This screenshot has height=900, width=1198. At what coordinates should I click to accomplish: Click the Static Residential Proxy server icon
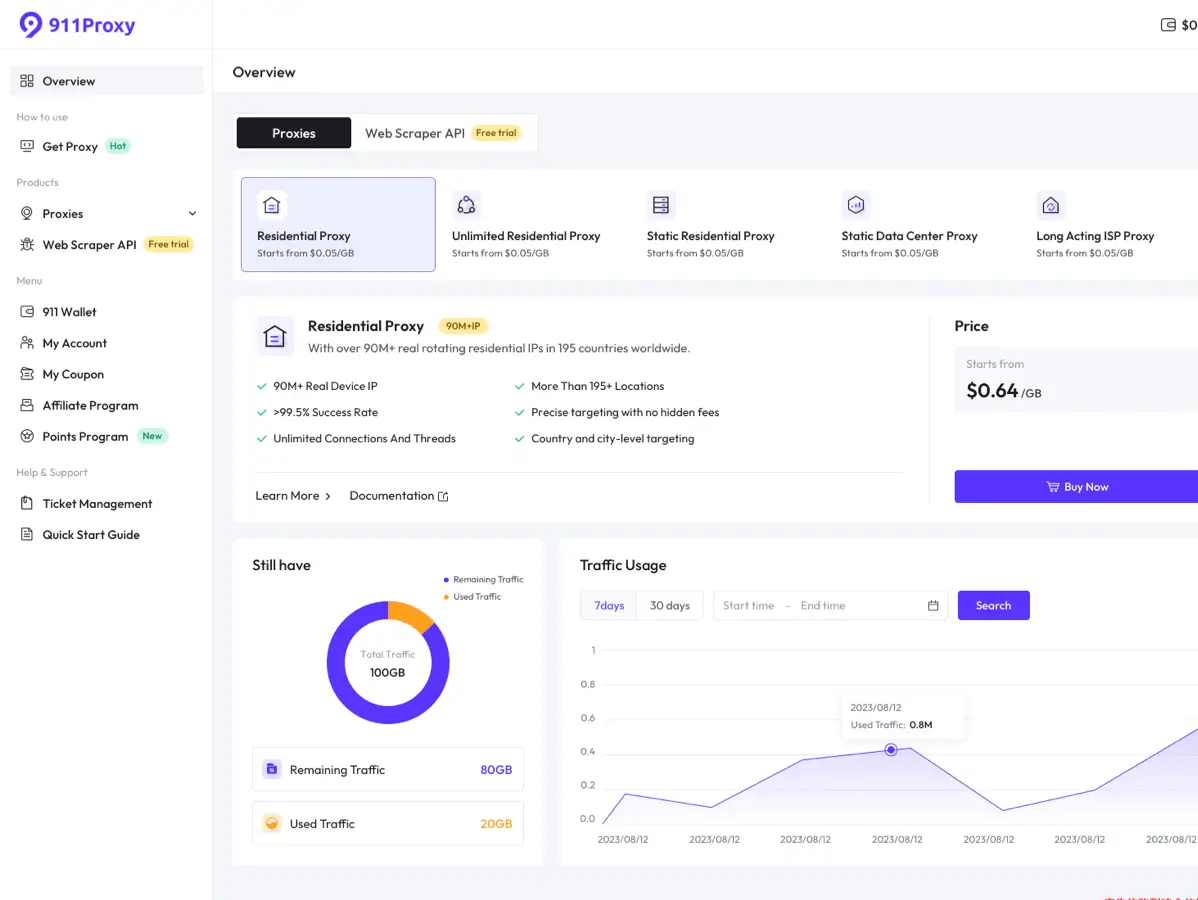click(660, 205)
